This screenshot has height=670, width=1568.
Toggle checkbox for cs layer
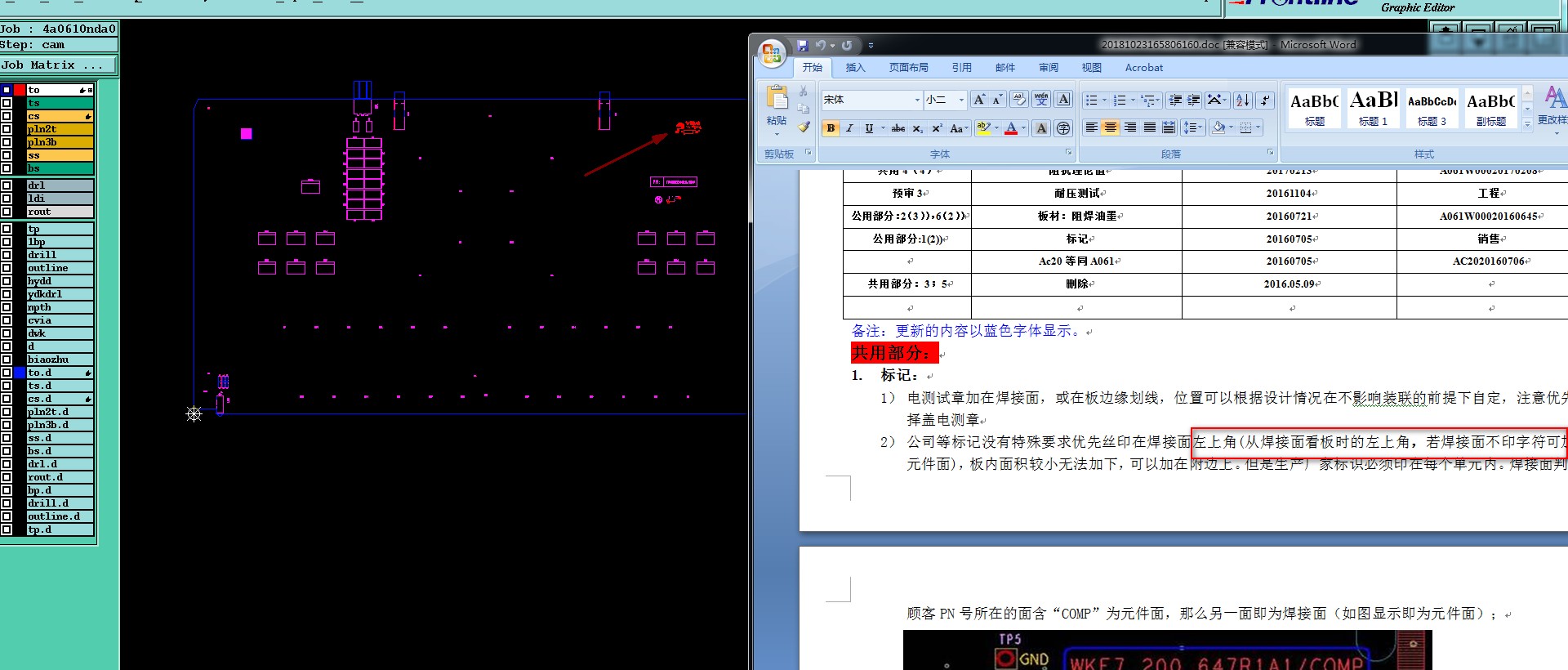pos(7,116)
